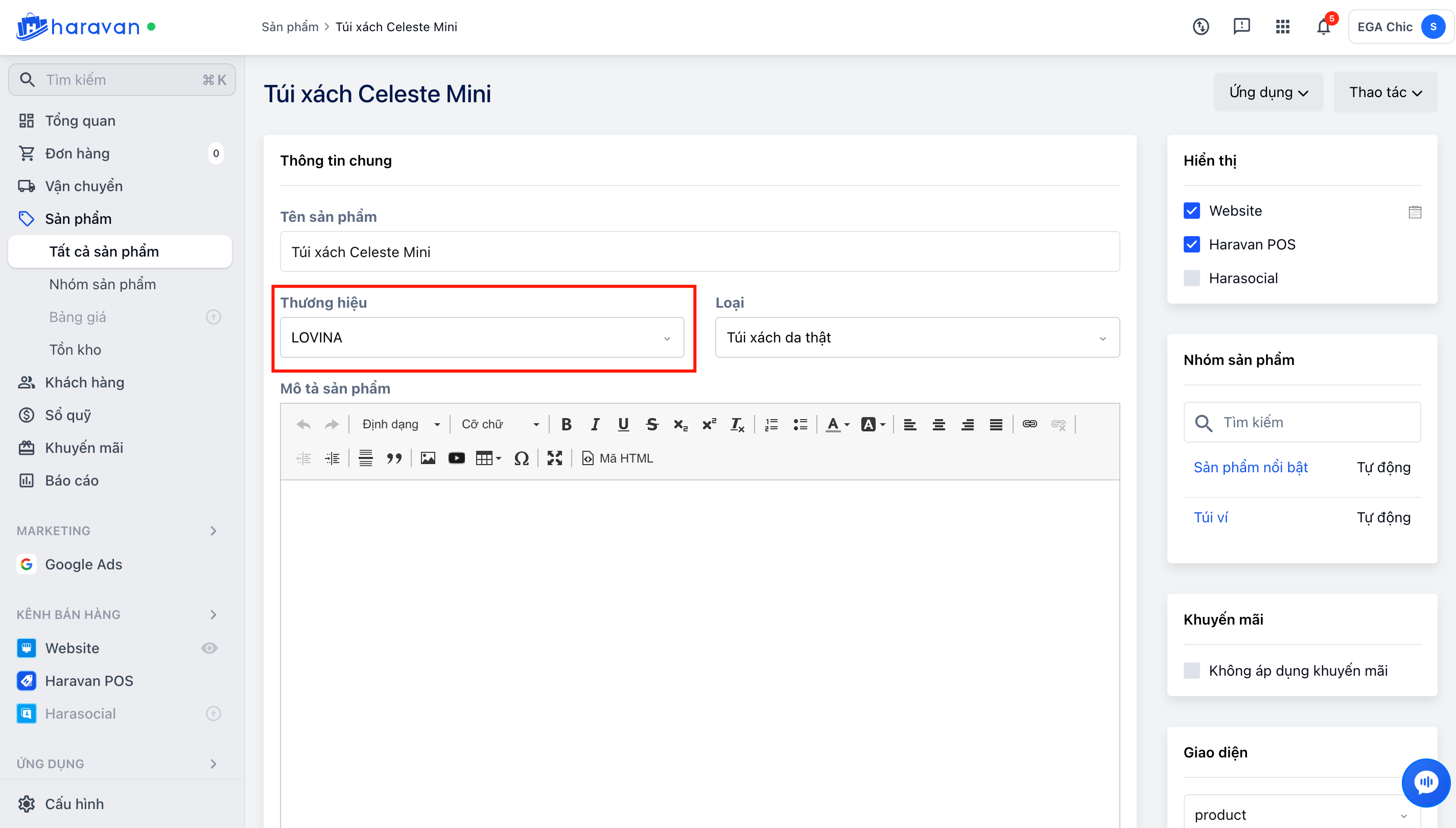Open the Thương hiệu dropdown
This screenshot has height=828, width=1456.
[481, 338]
